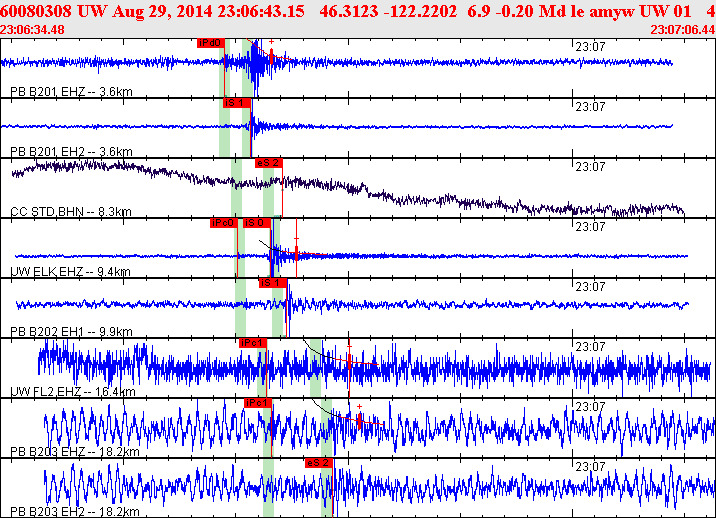Click the start time 23:06:34.48 in header
The width and height of the screenshot is (716, 518).
[32, 30]
